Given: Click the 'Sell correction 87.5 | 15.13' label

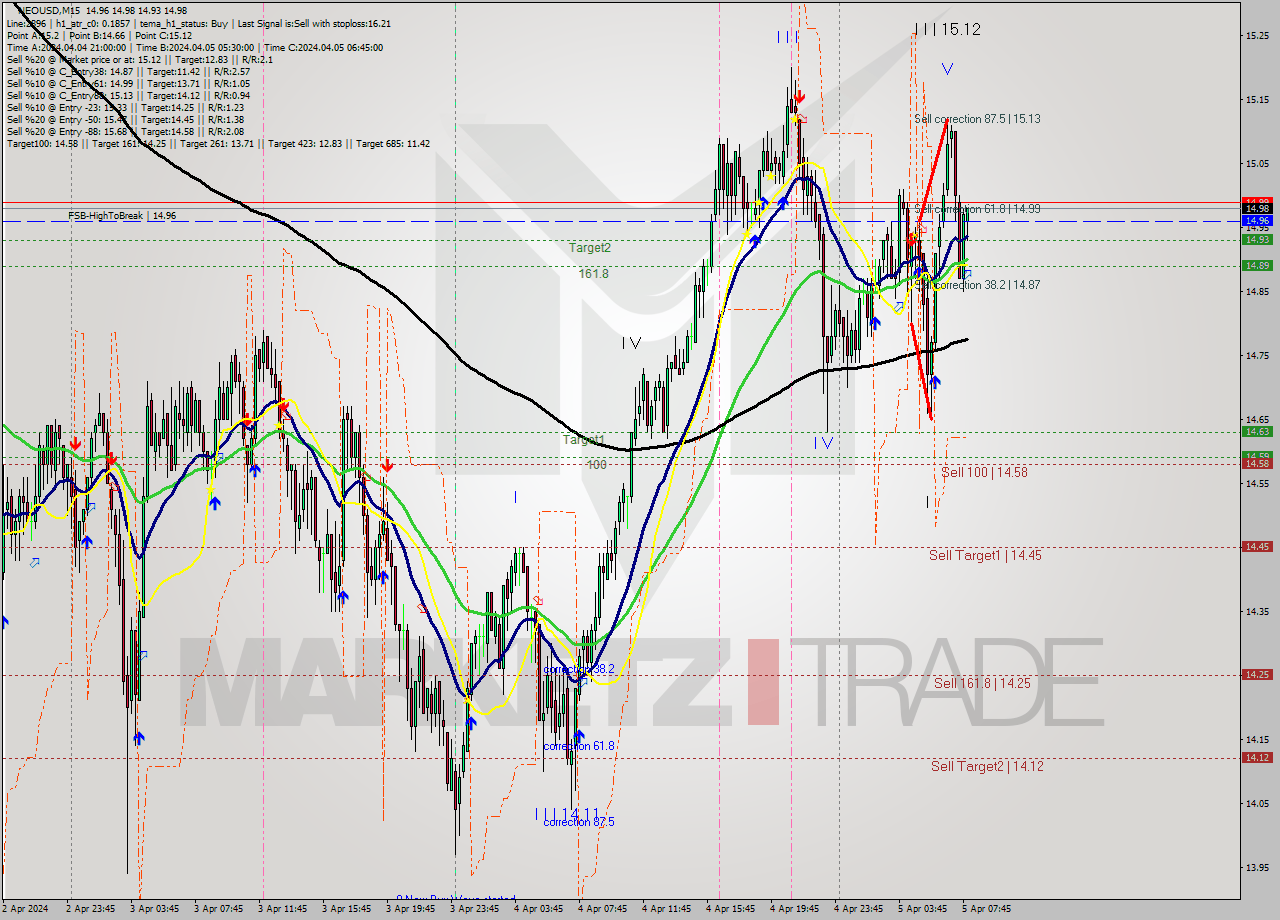Looking at the screenshot, I should 977,118.
